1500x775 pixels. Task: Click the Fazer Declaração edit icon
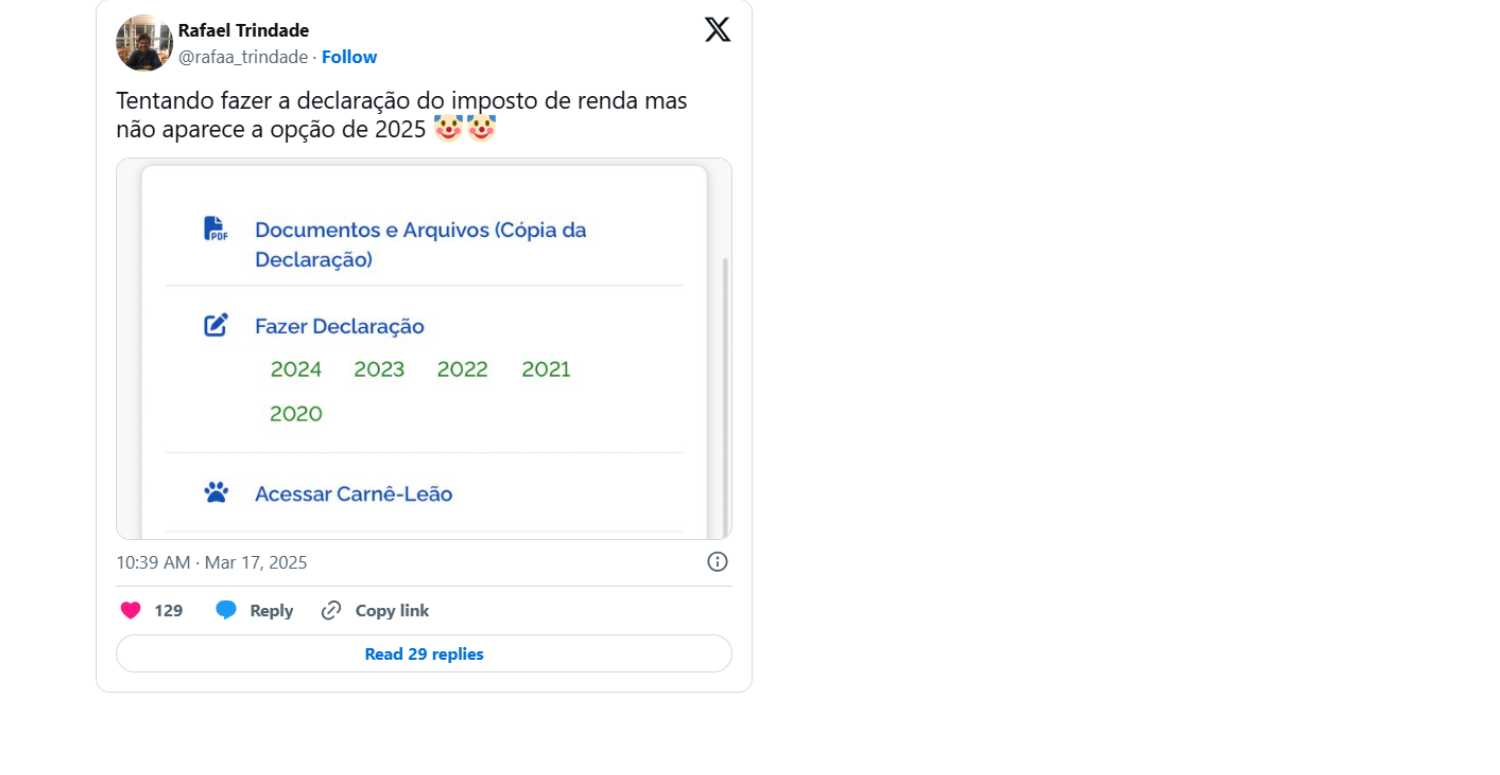click(215, 325)
